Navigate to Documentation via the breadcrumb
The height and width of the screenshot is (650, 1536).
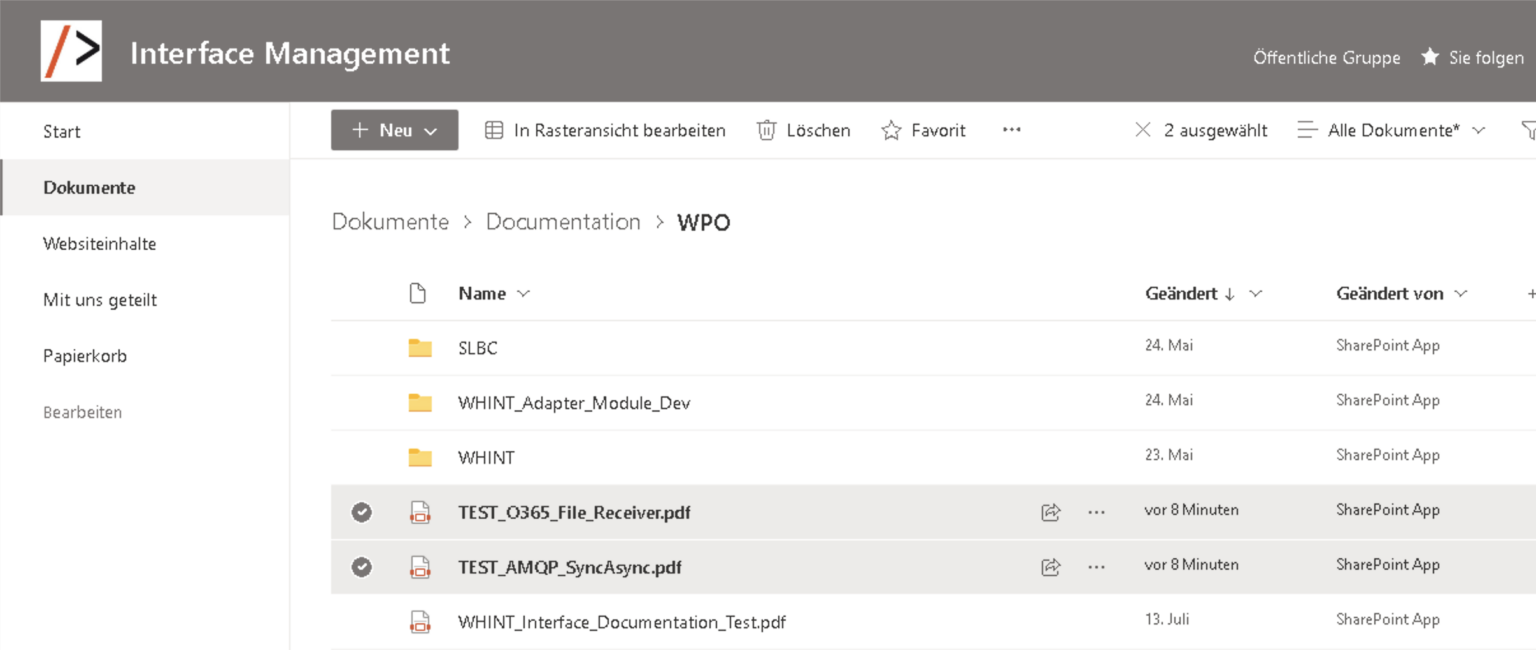[x=563, y=221]
